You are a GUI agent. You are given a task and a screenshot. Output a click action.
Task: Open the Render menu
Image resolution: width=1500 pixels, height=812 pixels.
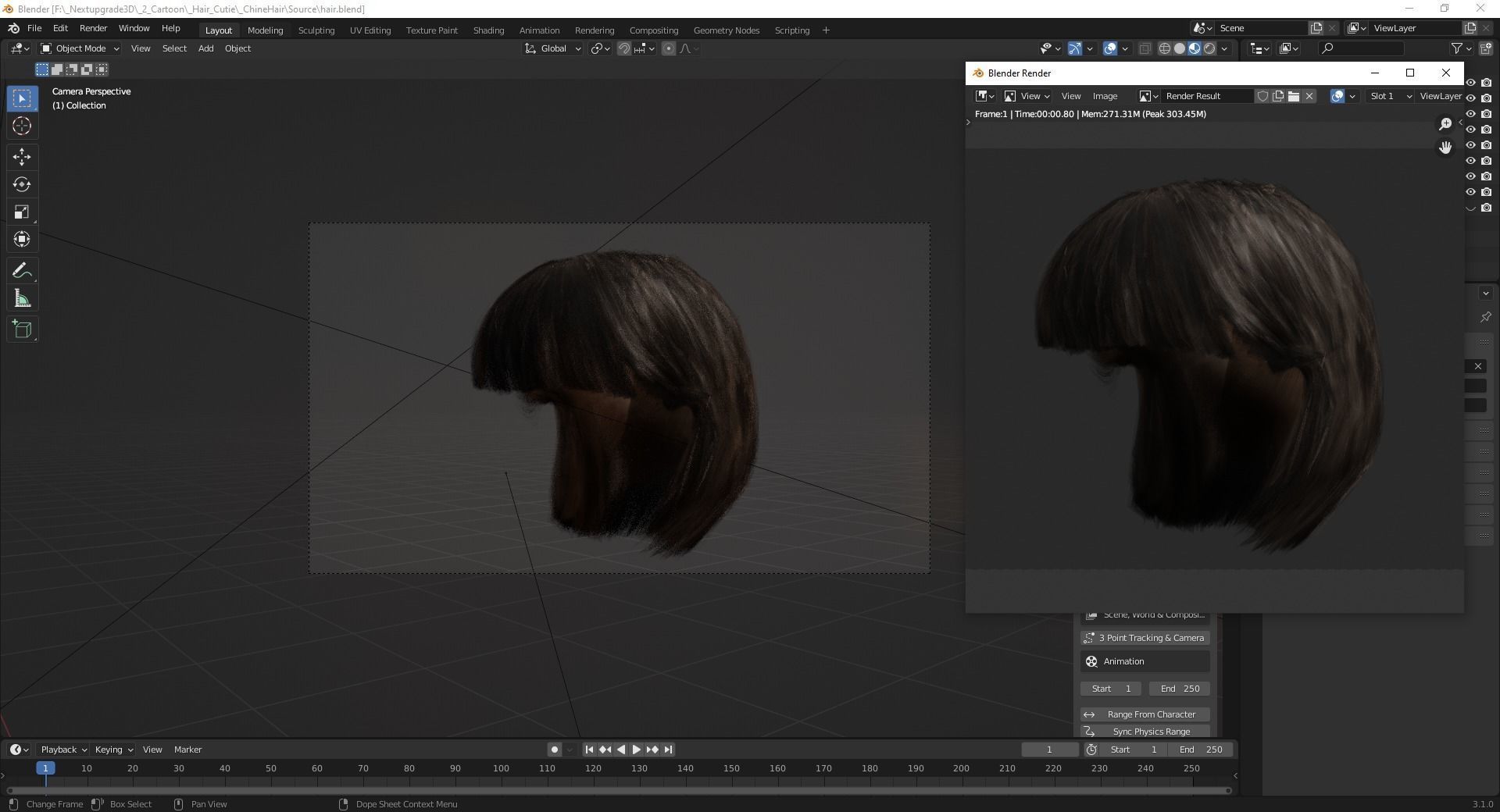93,28
